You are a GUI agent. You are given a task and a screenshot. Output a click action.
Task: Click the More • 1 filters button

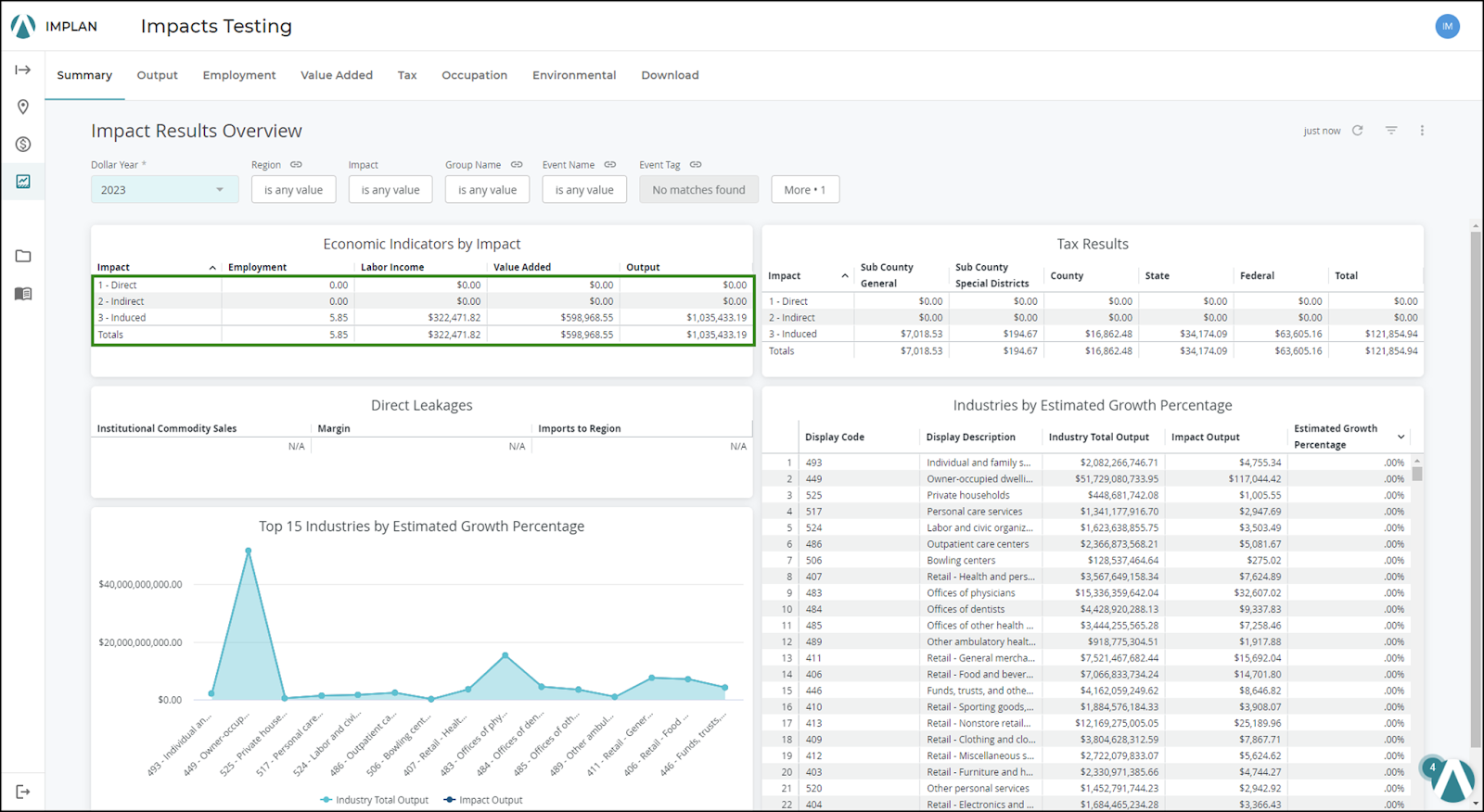click(x=804, y=190)
